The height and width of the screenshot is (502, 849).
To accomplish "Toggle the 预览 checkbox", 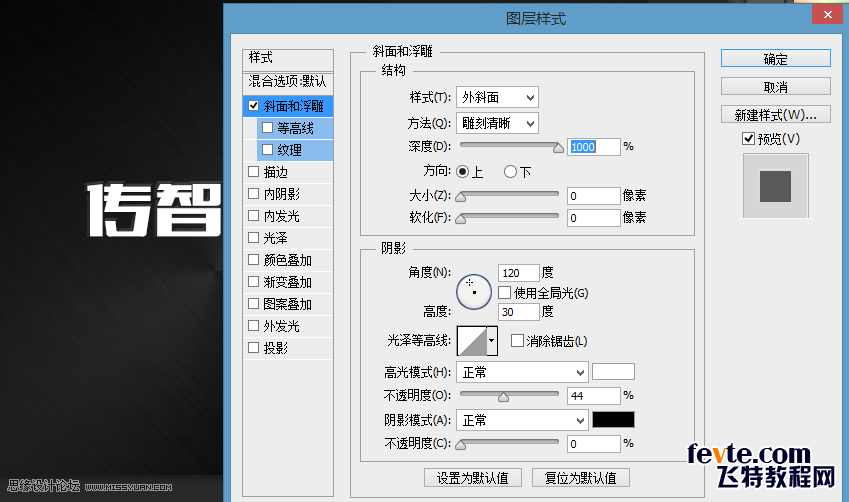I will [x=748, y=139].
